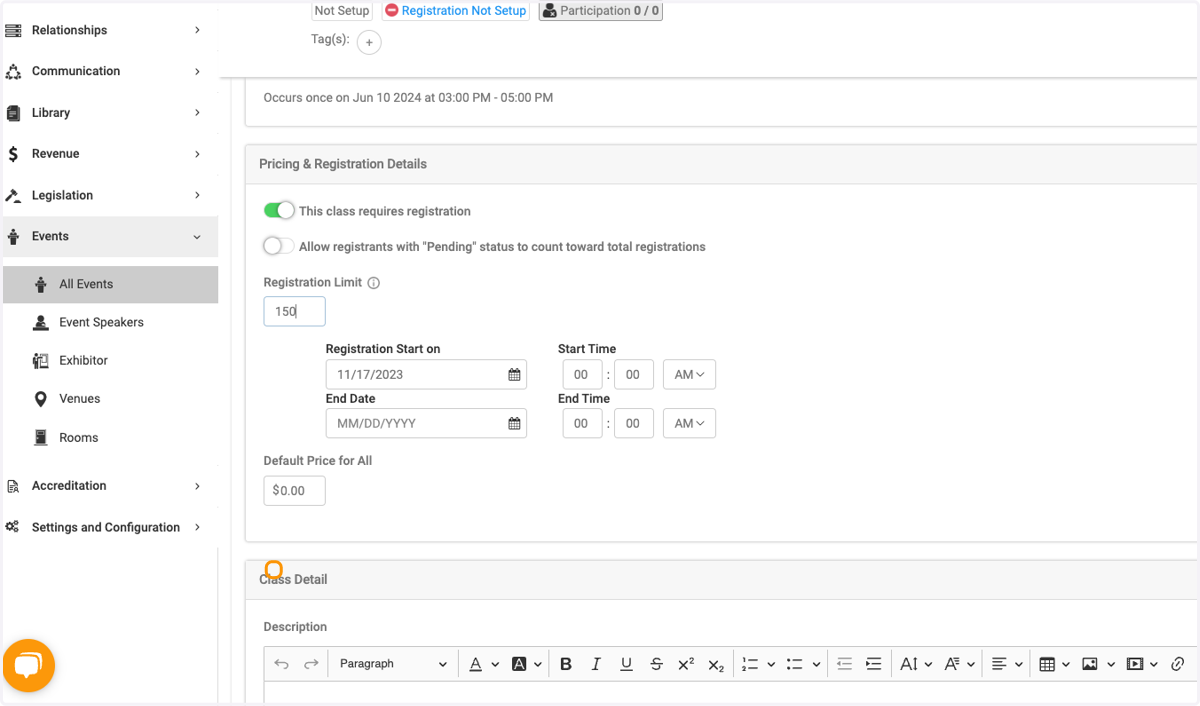The width and height of the screenshot is (1200, 706).
Task: Click the bulleted list icon
Action: pos(795,664)
